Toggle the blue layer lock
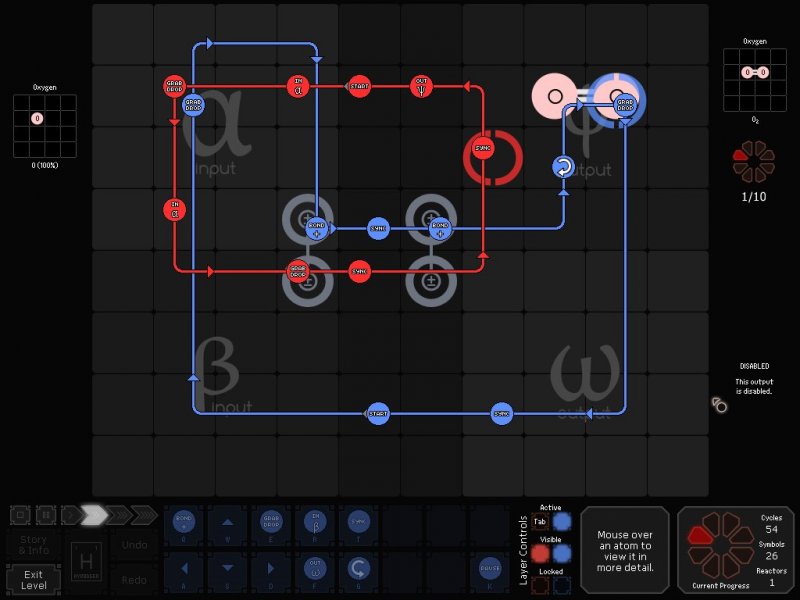The image size is (800, 600). (x=562, y=585)
